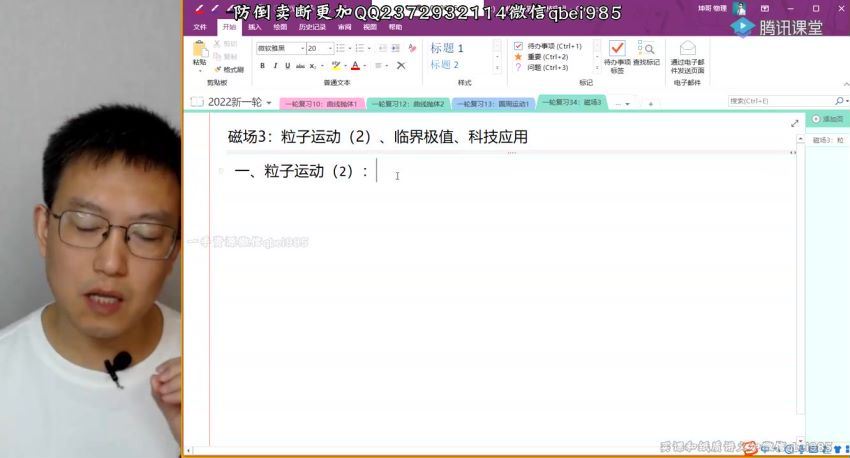Click the numbered list icon
This screenshot has height=458, width=850.
(x=359, y=48)
